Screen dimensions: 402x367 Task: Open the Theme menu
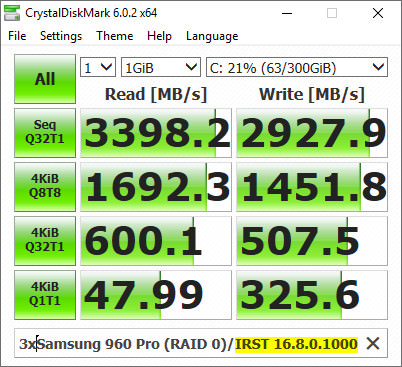(115, 36)
